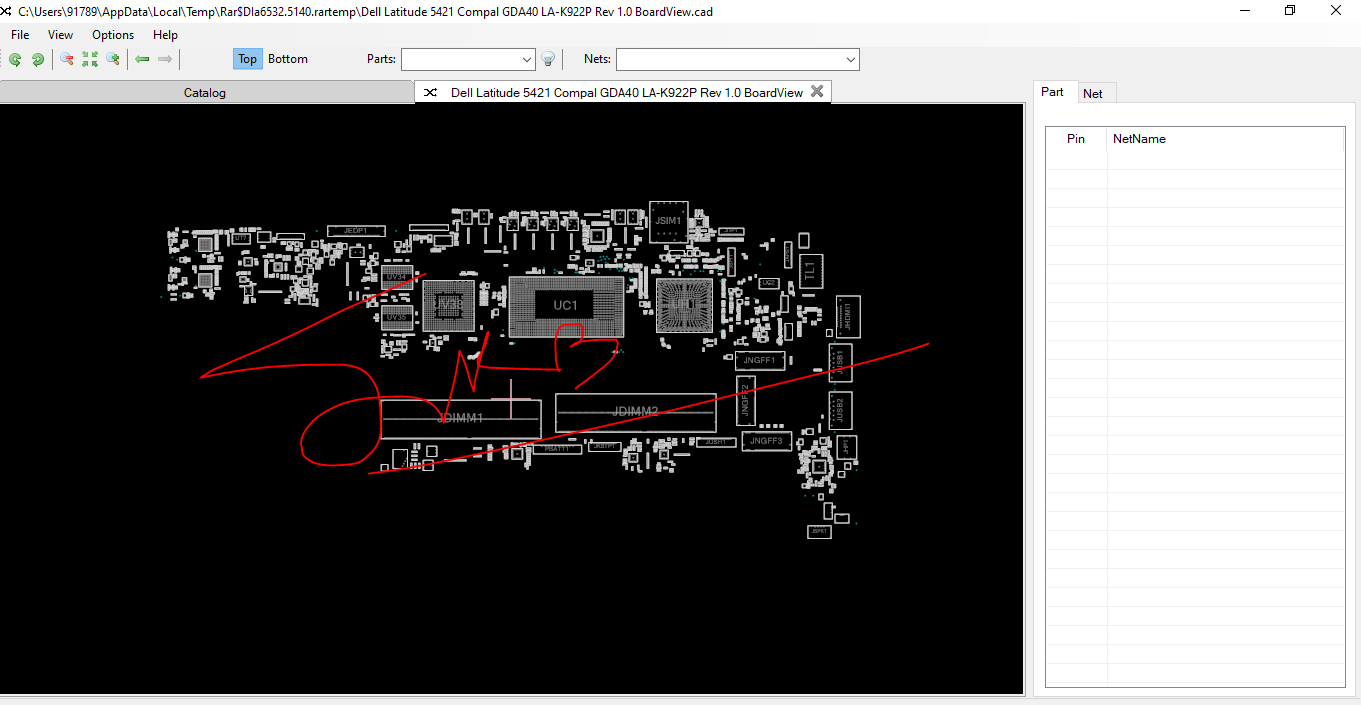Select the UV35 chip
Viewport: 1361px width, 705px height.
pyautogui.click(x=397, y=317)
